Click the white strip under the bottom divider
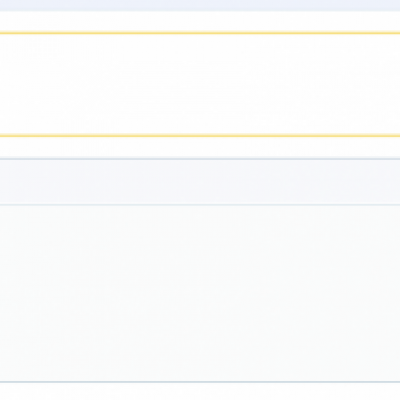The image size is (400, 400). point(200,391)
